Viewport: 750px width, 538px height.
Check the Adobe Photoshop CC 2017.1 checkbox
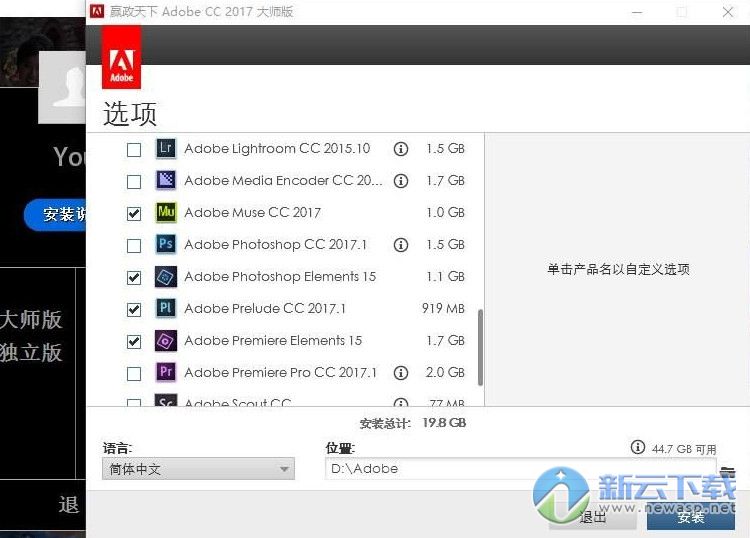click(x=134, y=246)
